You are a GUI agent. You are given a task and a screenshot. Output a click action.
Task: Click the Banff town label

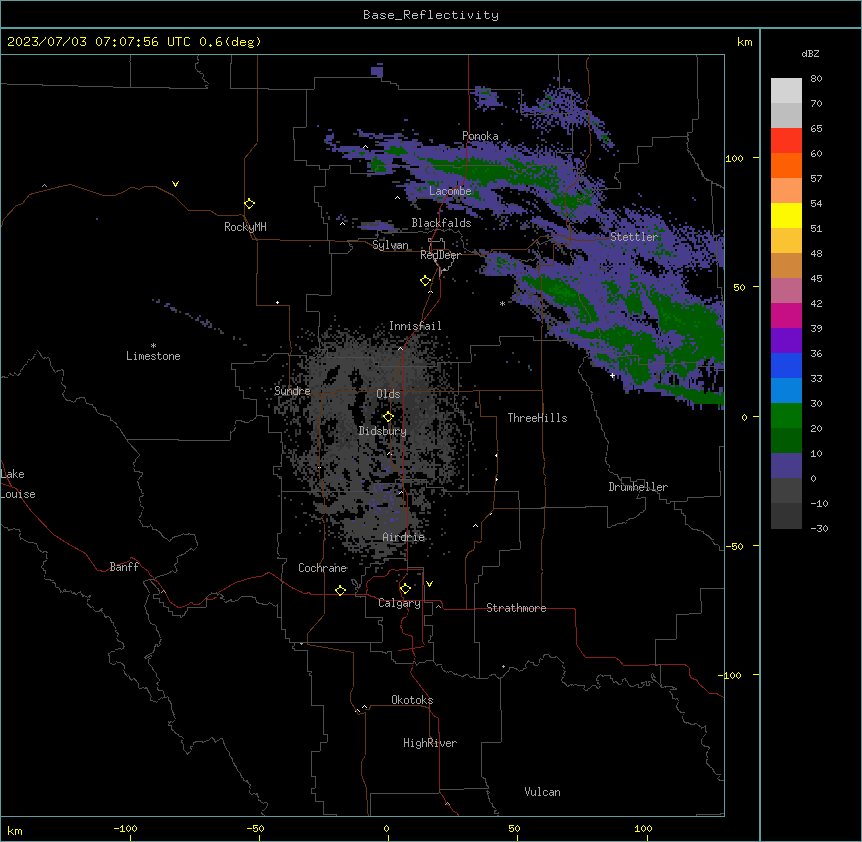pyautogui.click(x=124, y=567)
